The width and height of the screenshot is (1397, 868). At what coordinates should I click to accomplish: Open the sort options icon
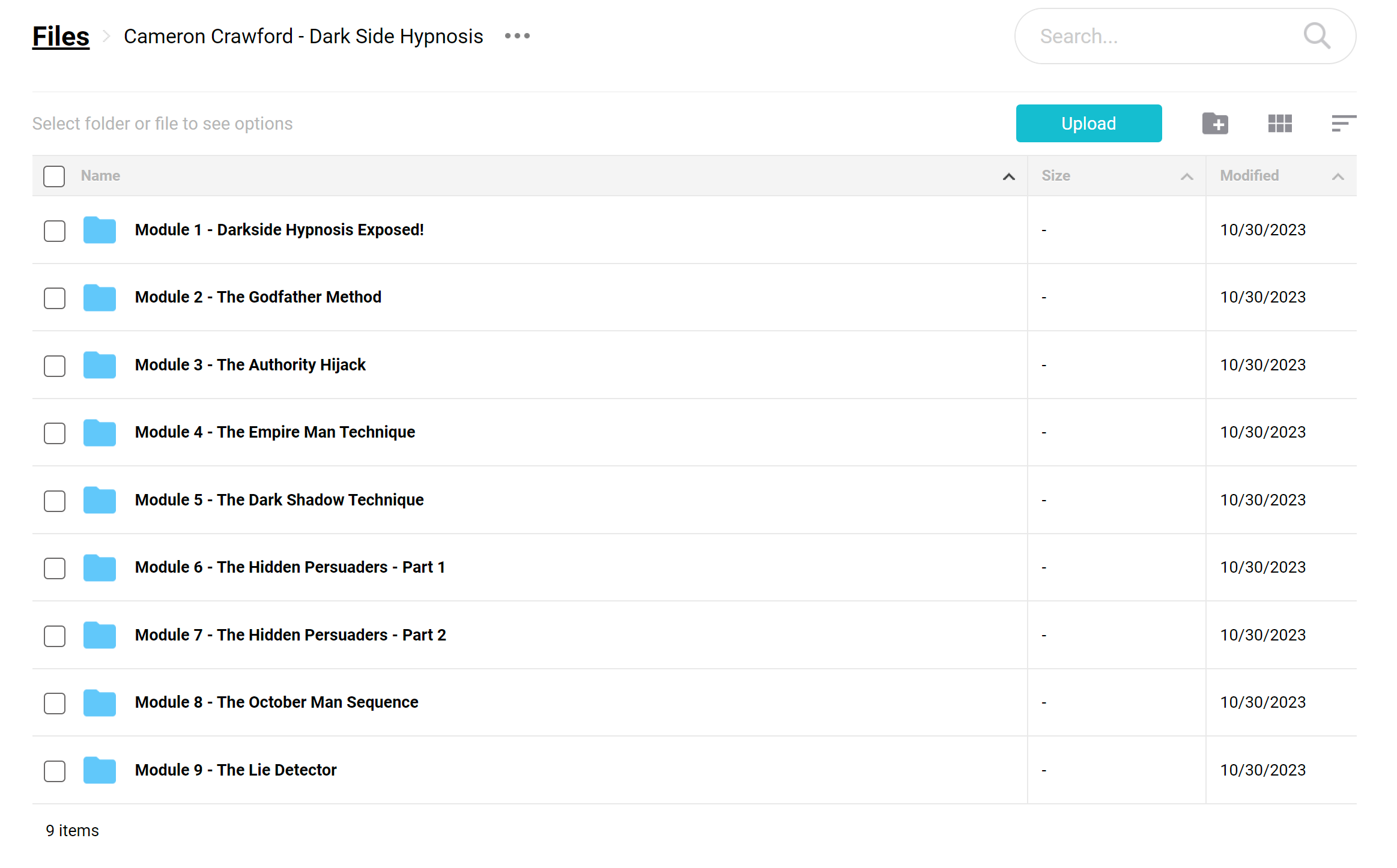pyautogui.click(x=1344, y=124)
